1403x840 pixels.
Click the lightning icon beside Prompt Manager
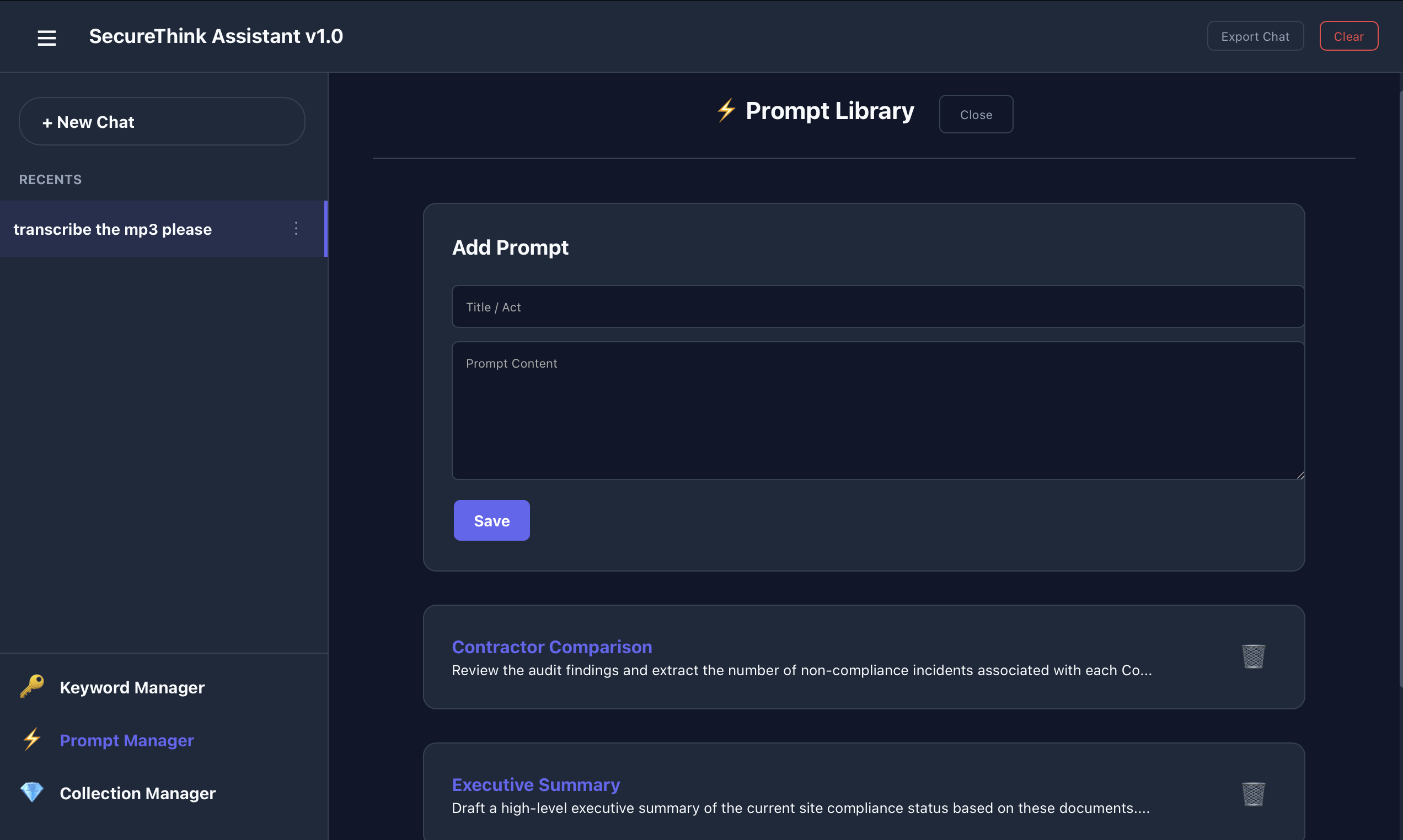33,739
